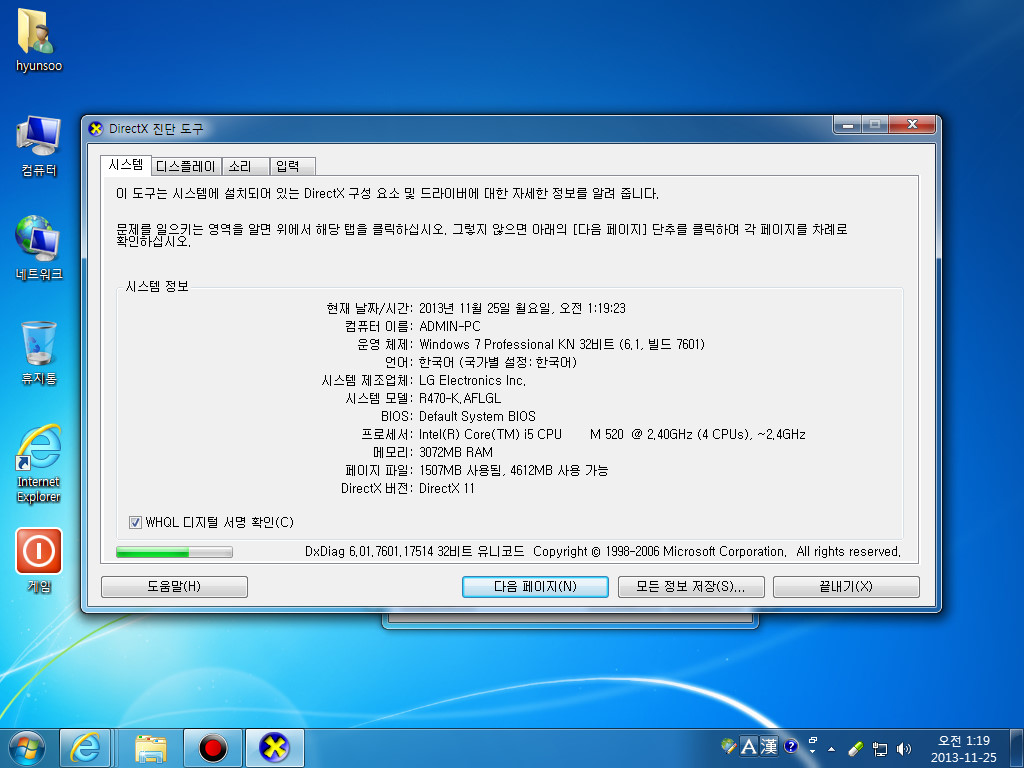
Task: Click the 도움말(H) button
Action: (x=174, y=586)
